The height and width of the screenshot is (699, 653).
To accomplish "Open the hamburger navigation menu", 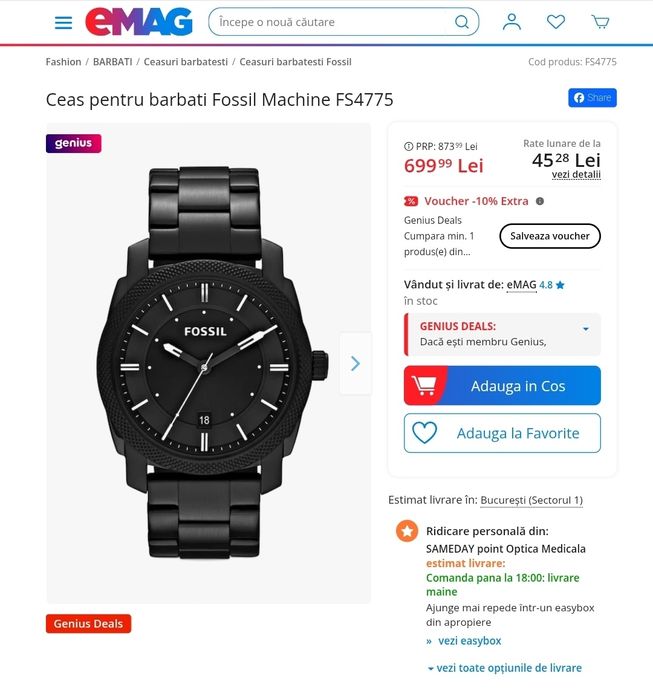I will pyautogui.click(x=63, y=22).
